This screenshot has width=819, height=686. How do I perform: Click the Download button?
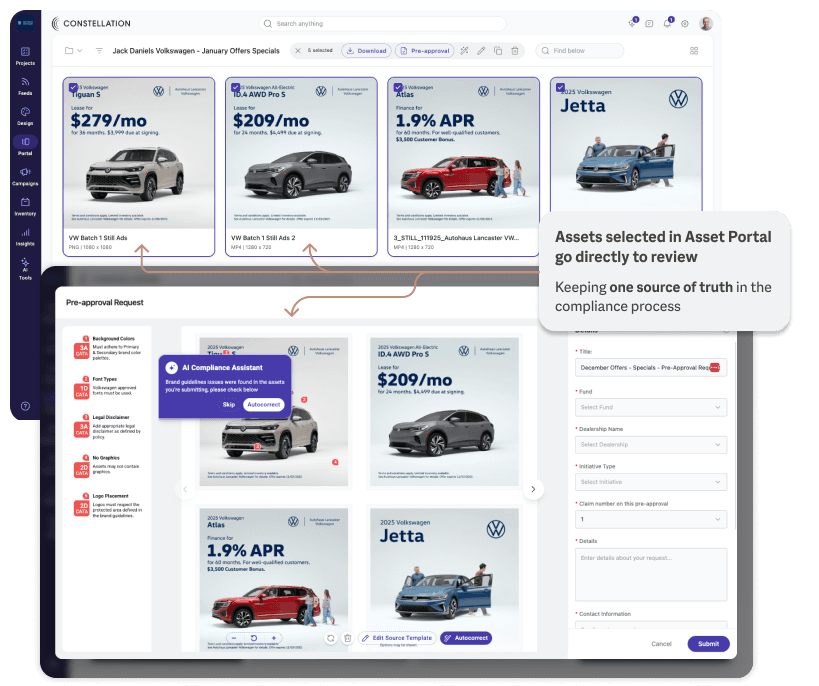pos(367,51)
